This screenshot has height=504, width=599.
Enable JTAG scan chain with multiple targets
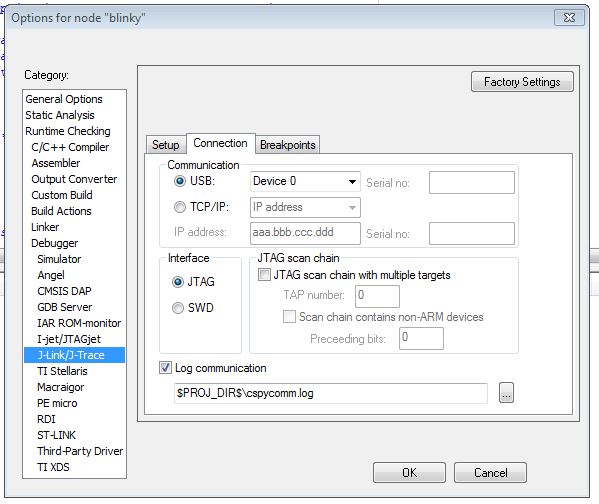pyautogui.click(x=264, y=274)
